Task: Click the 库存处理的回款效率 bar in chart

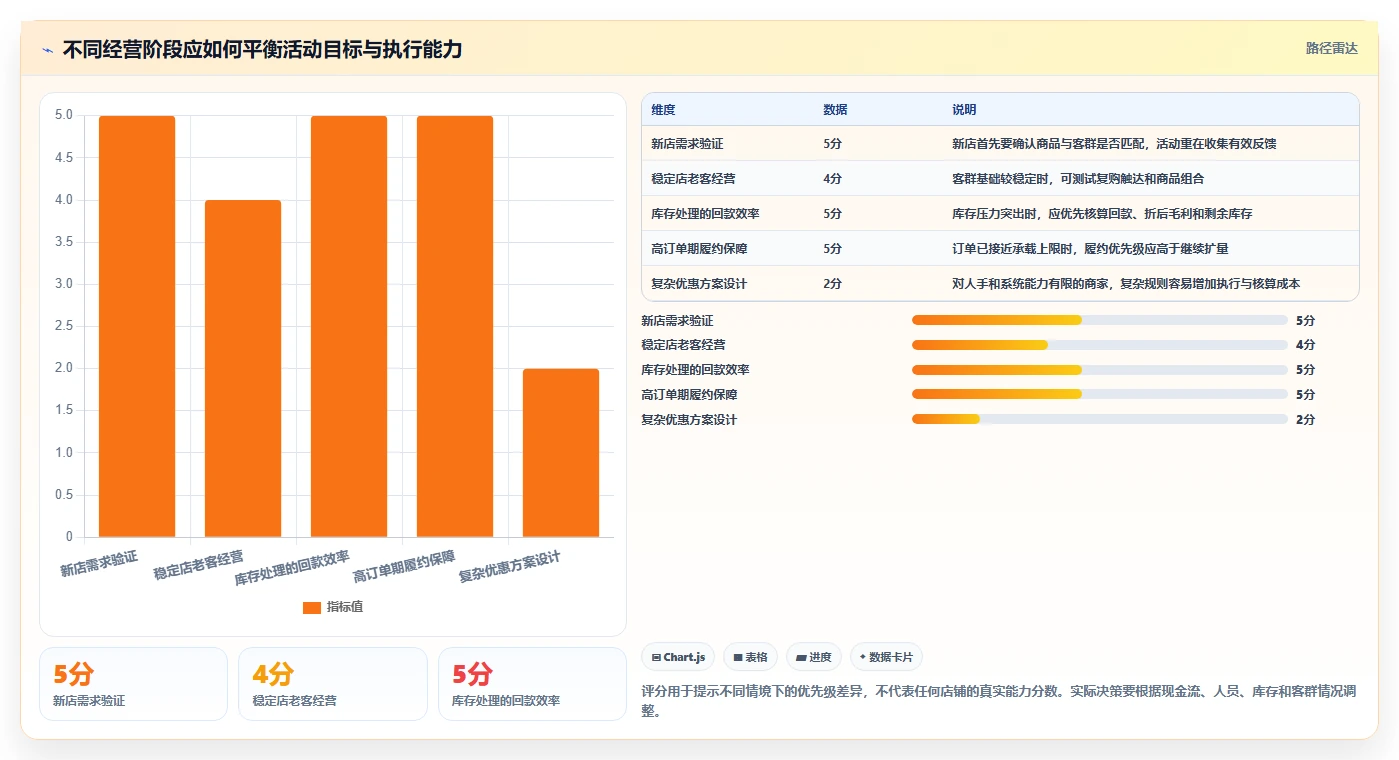Action: point(349,326)
